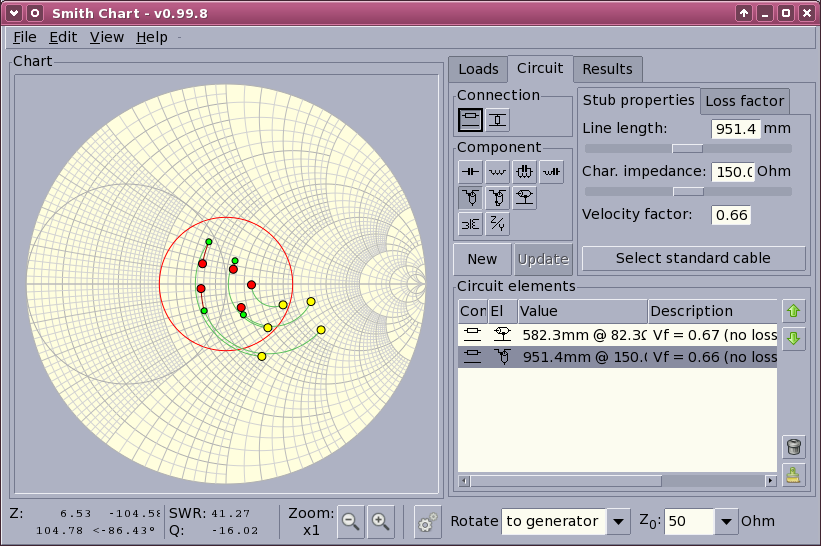Click the Char. impedance input field

(x=733, y=172)
